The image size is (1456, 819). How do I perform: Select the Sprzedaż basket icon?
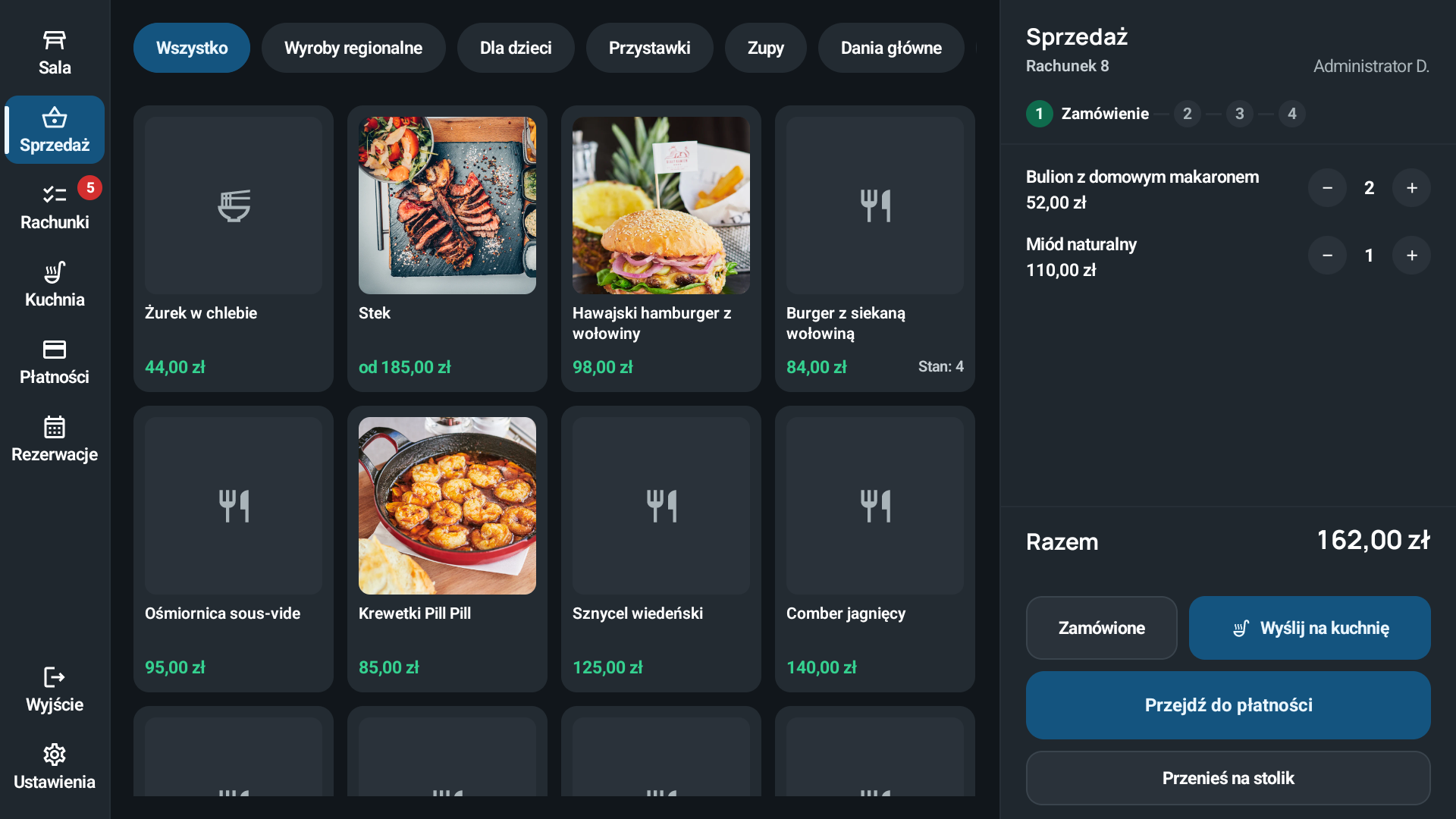coord(55,118)
